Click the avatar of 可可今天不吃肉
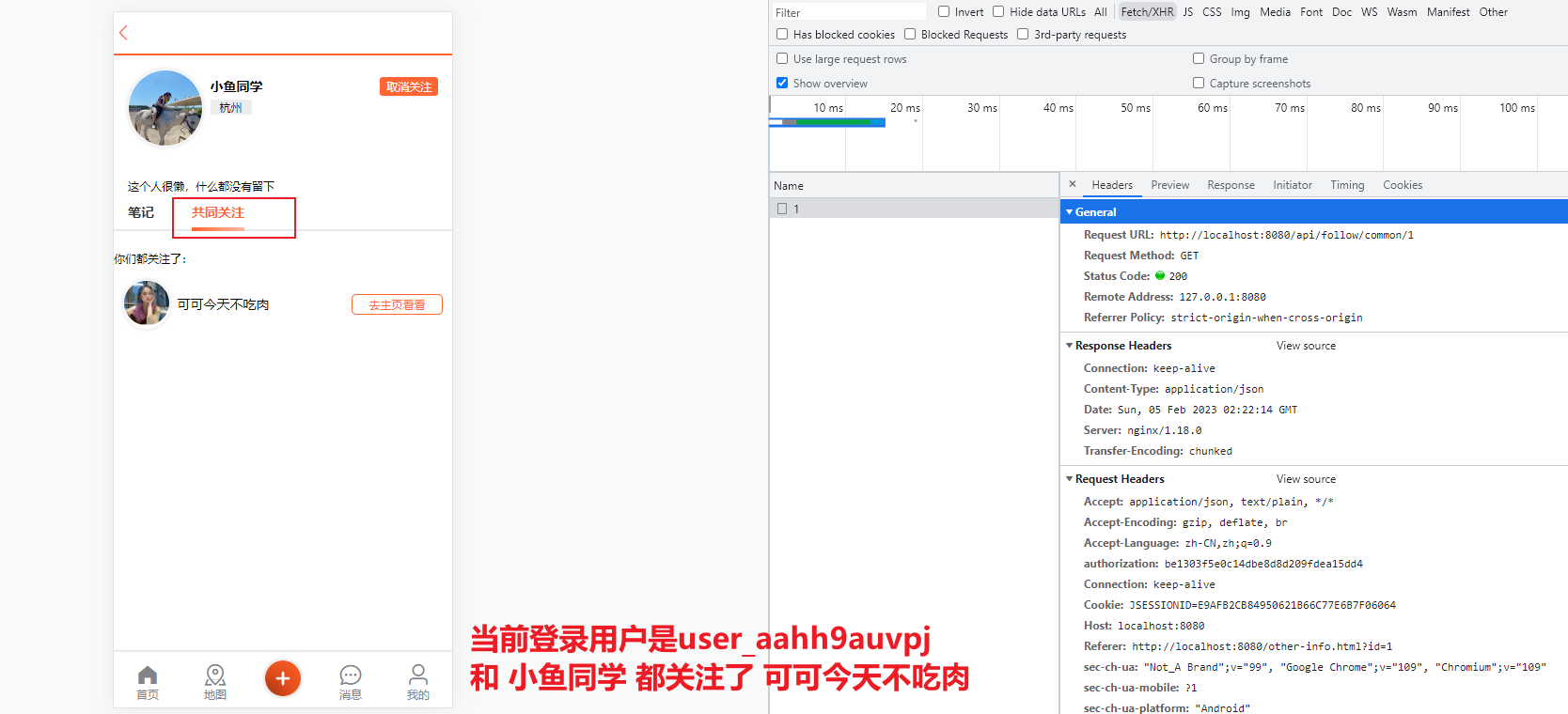Screen dimensions: 1568x714 (x=147, y=303)
